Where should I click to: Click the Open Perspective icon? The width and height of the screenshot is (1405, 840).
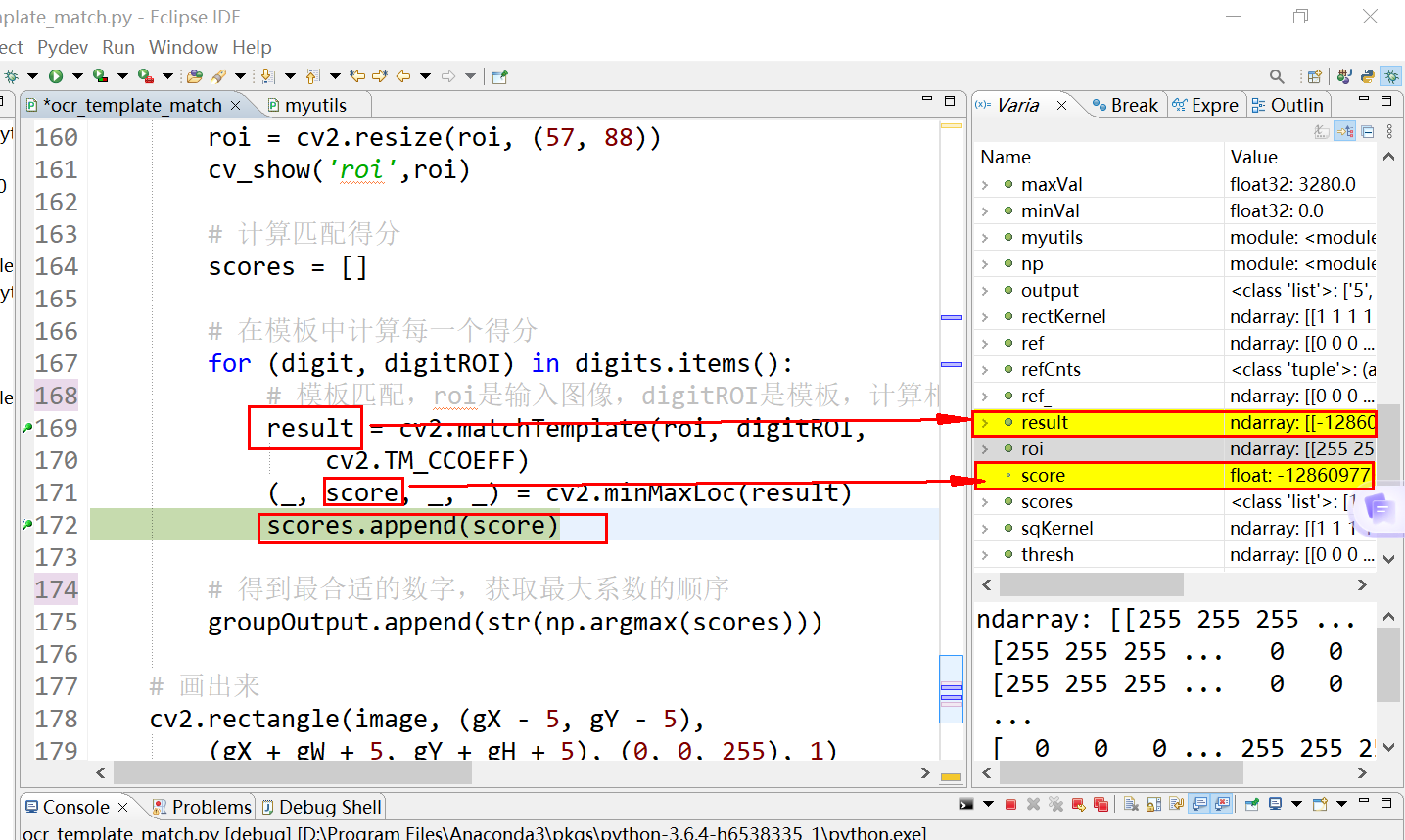(1314, 76)
